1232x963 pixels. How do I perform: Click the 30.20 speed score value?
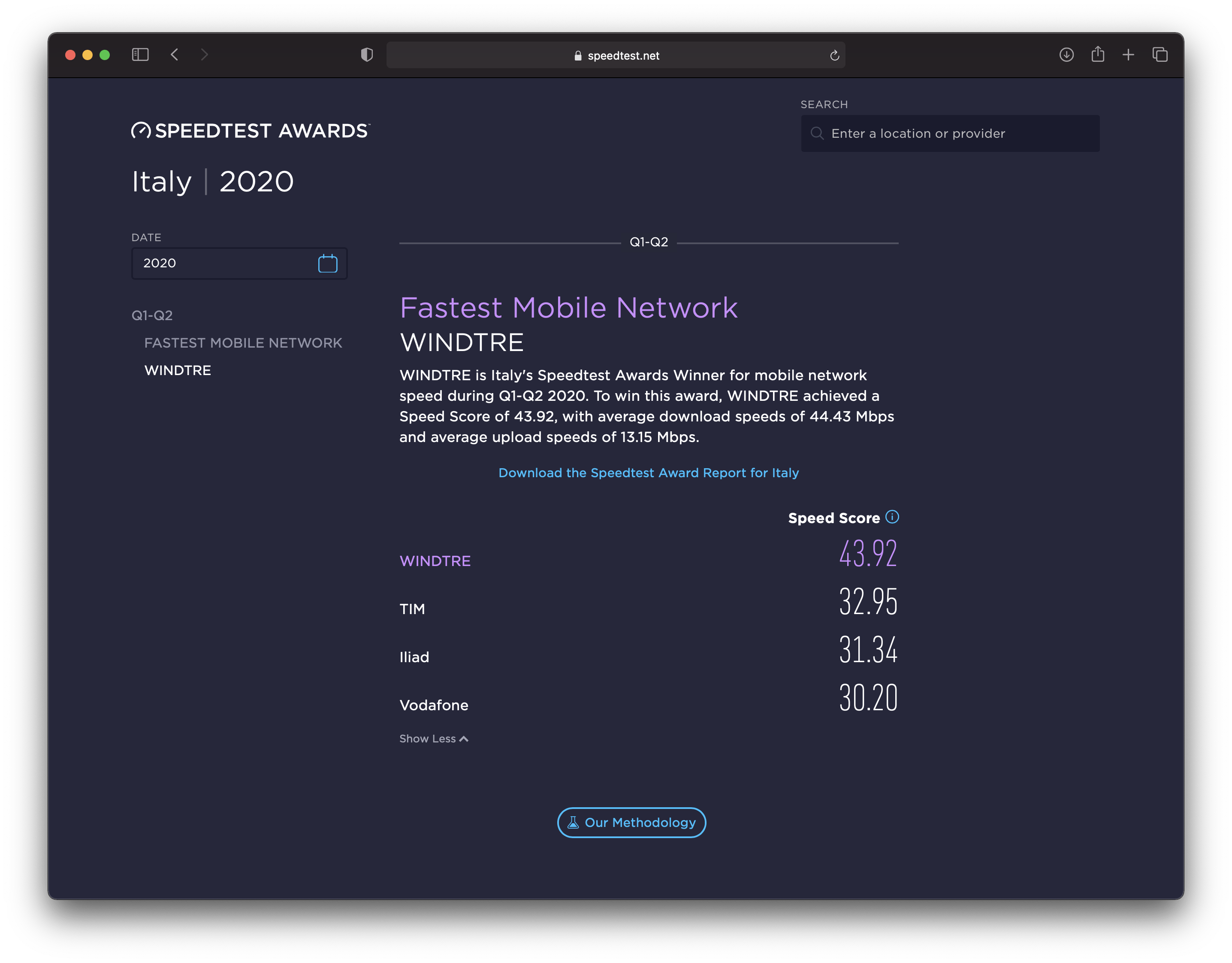click(x=867, y=698)
